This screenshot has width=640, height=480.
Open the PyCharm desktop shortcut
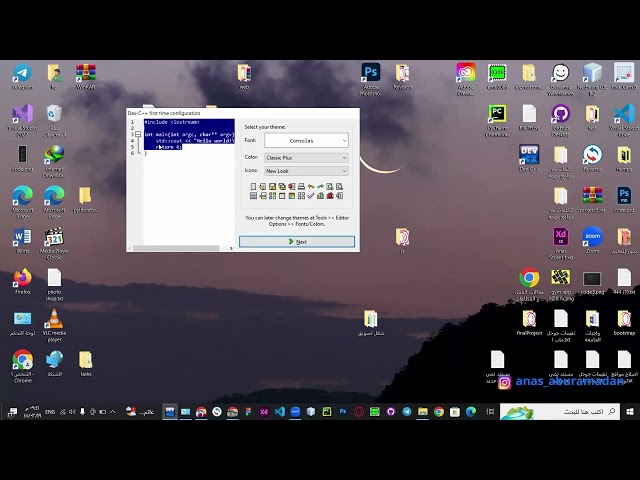click(497, 115)
